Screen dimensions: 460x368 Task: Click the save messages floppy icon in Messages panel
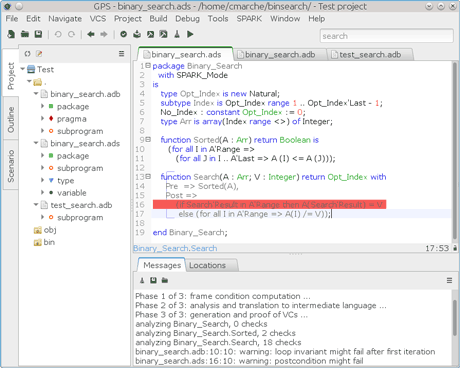[153, 280]
